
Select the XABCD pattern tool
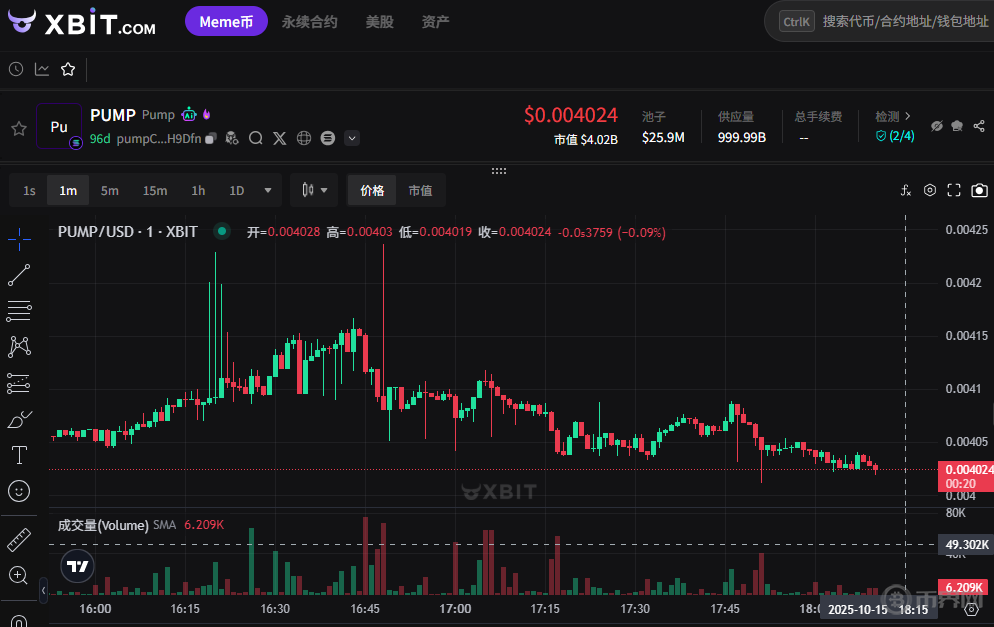pos(19,346)
